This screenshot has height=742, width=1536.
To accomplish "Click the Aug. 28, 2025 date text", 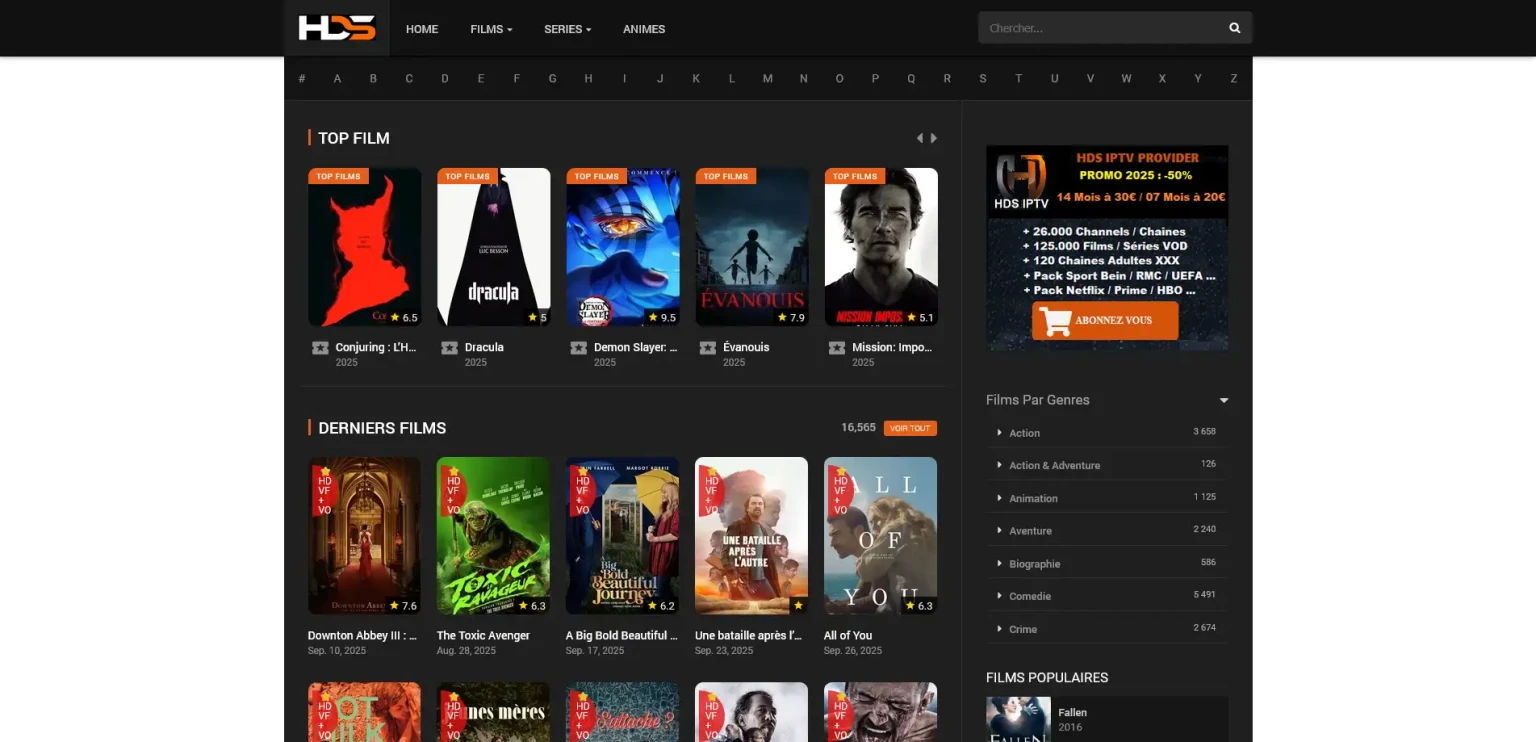I will tap(466, 651).
